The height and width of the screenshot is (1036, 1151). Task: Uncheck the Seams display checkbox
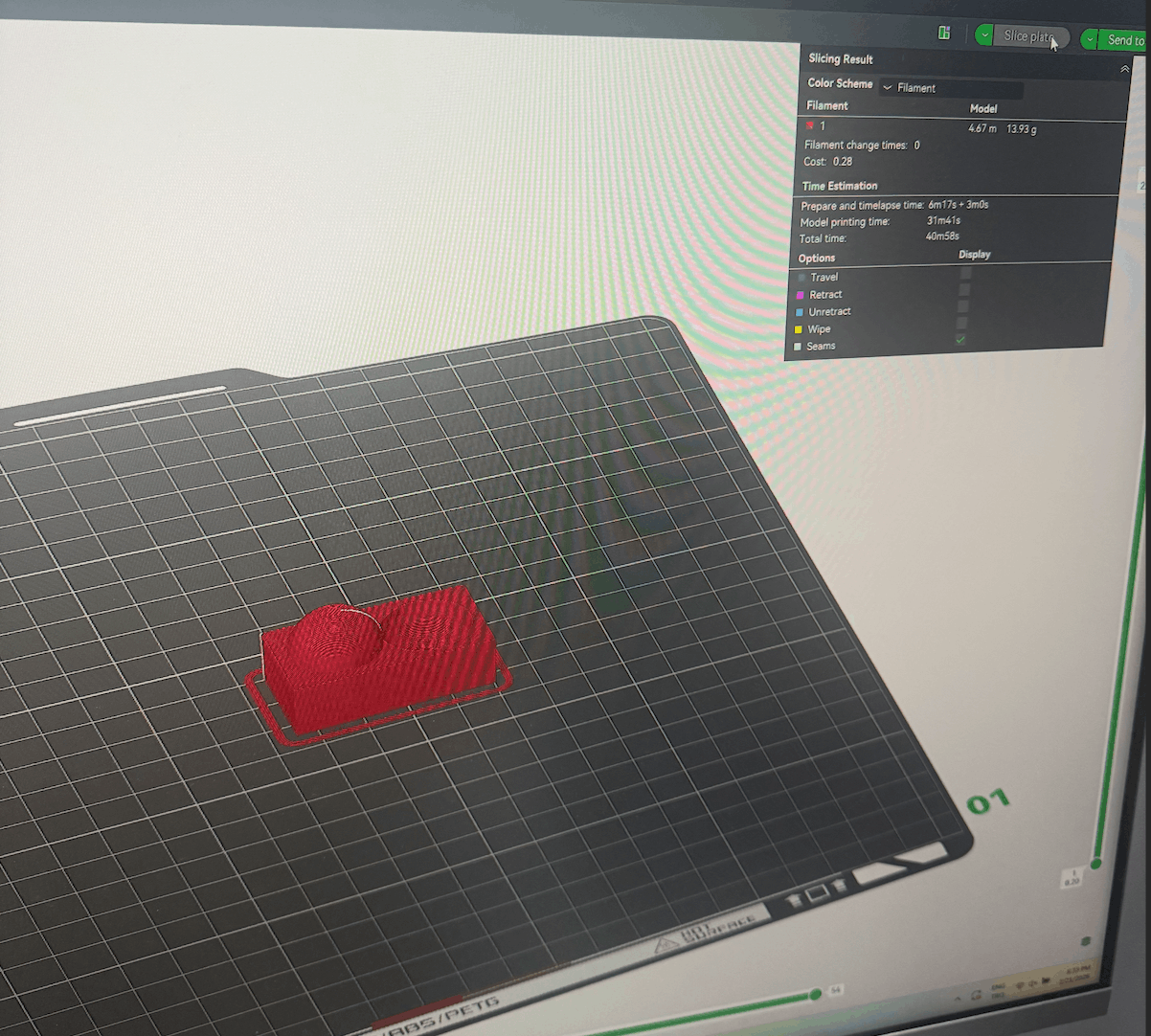click(x=960, y=339)
